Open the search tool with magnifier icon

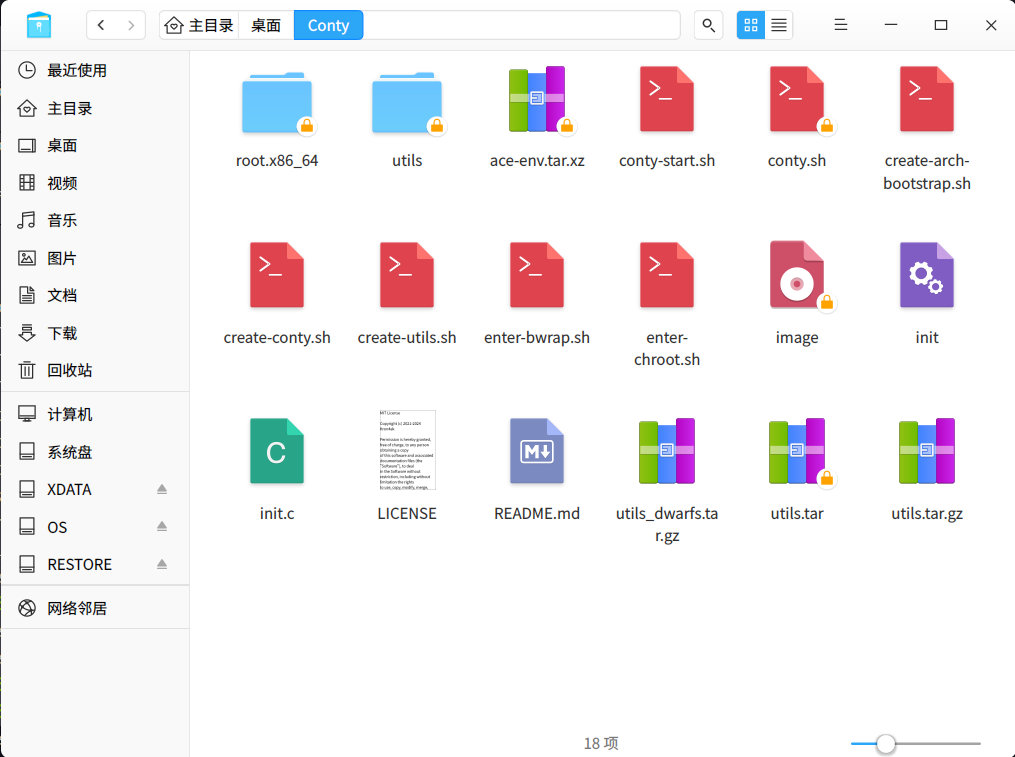point(709,25)
